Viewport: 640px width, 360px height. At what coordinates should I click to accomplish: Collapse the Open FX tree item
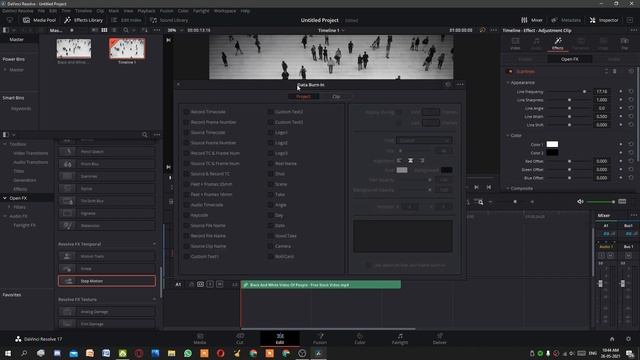click(x=5, y=198)
